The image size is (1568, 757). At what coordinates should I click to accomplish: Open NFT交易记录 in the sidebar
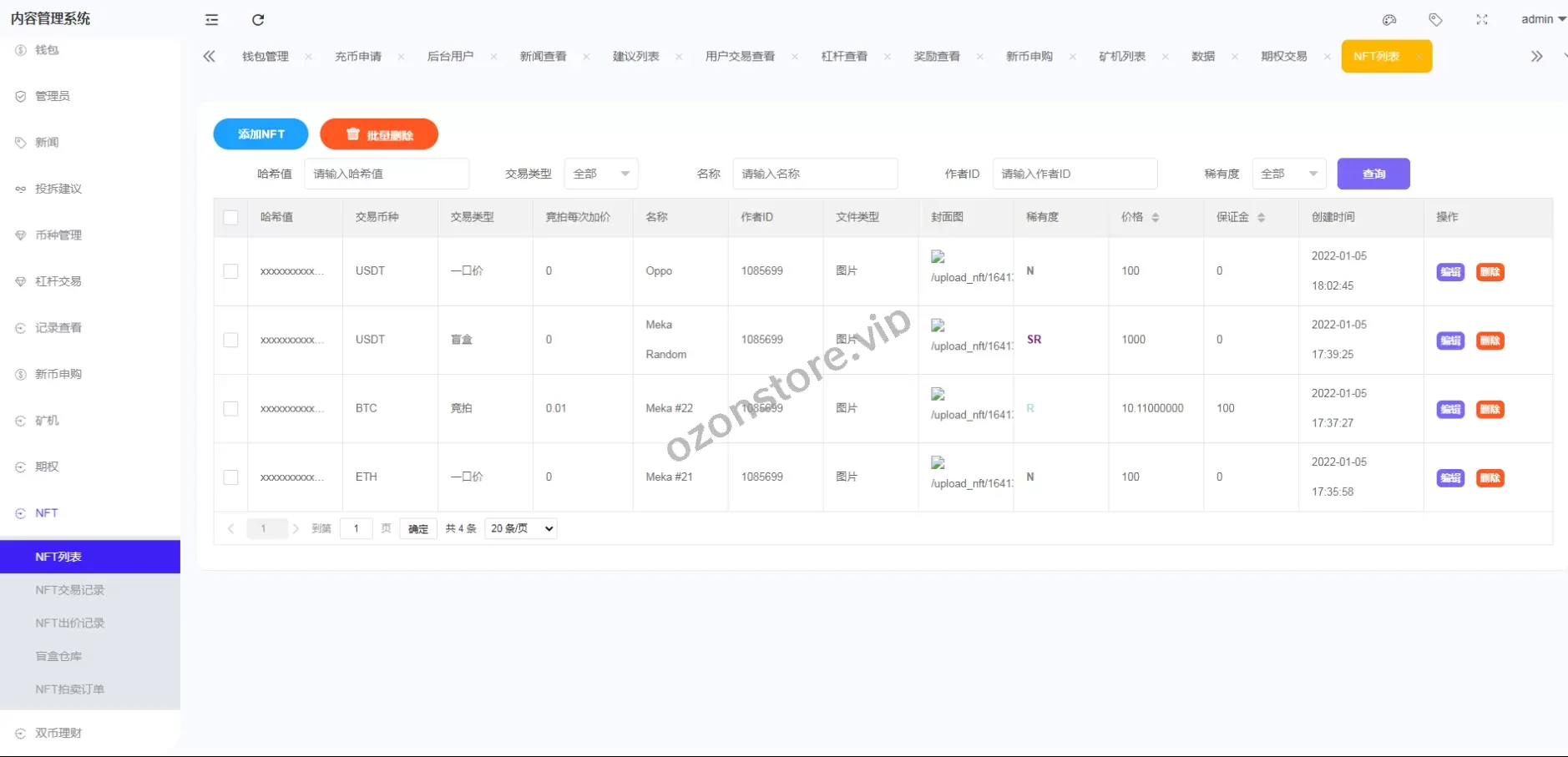click(x=70, y=590)
